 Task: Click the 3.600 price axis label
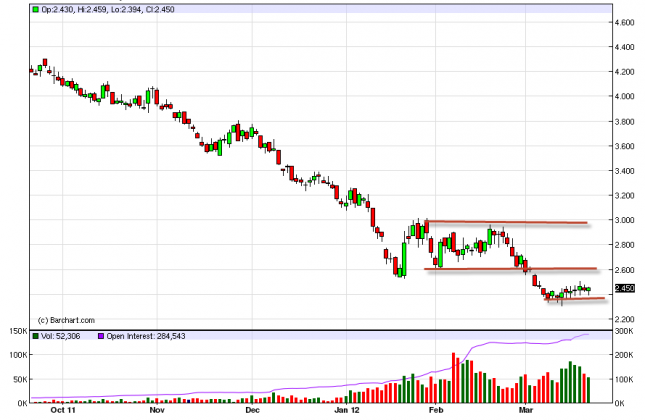point(624,146)
